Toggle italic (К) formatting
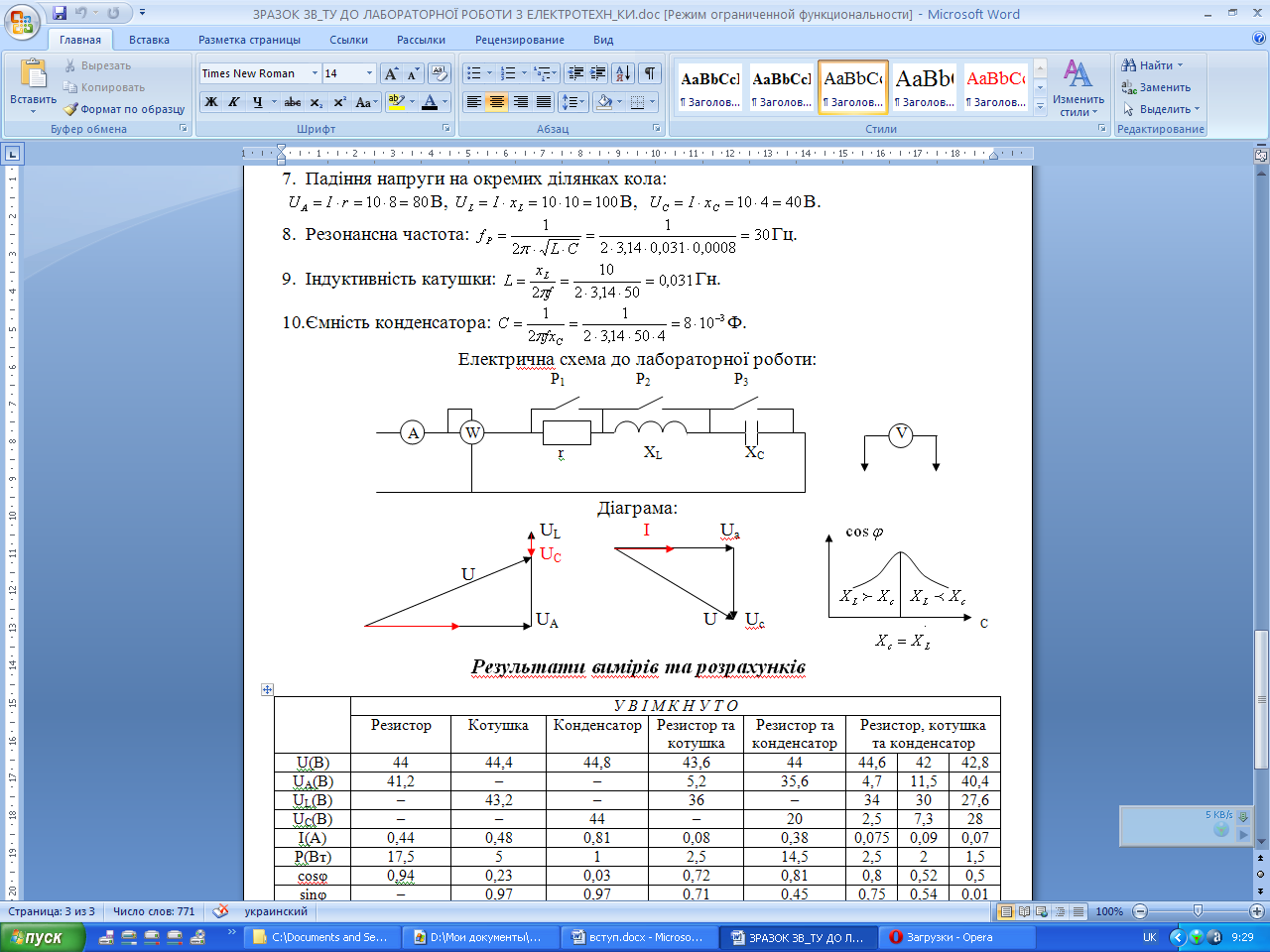The image size is (1270, 952). point(234,101)
